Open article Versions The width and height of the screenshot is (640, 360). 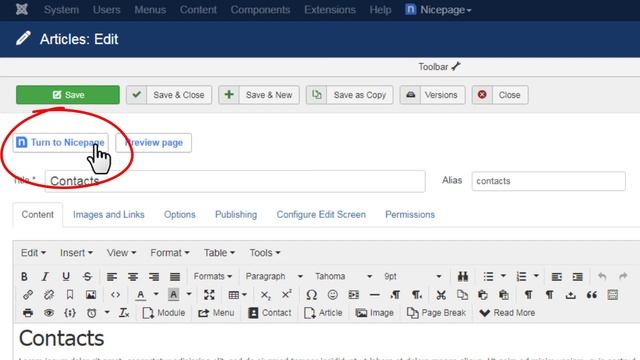pyautogui.click(x=433, y=95)
